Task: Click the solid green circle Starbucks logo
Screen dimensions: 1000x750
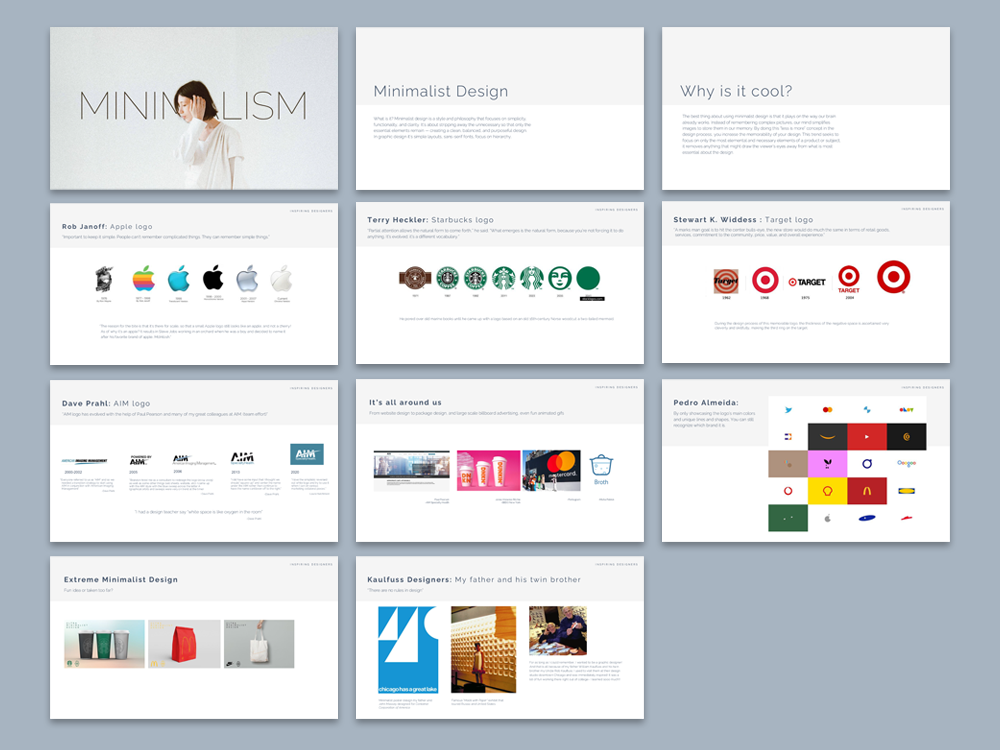Action: pyautogui.click(x=587, y=278)
